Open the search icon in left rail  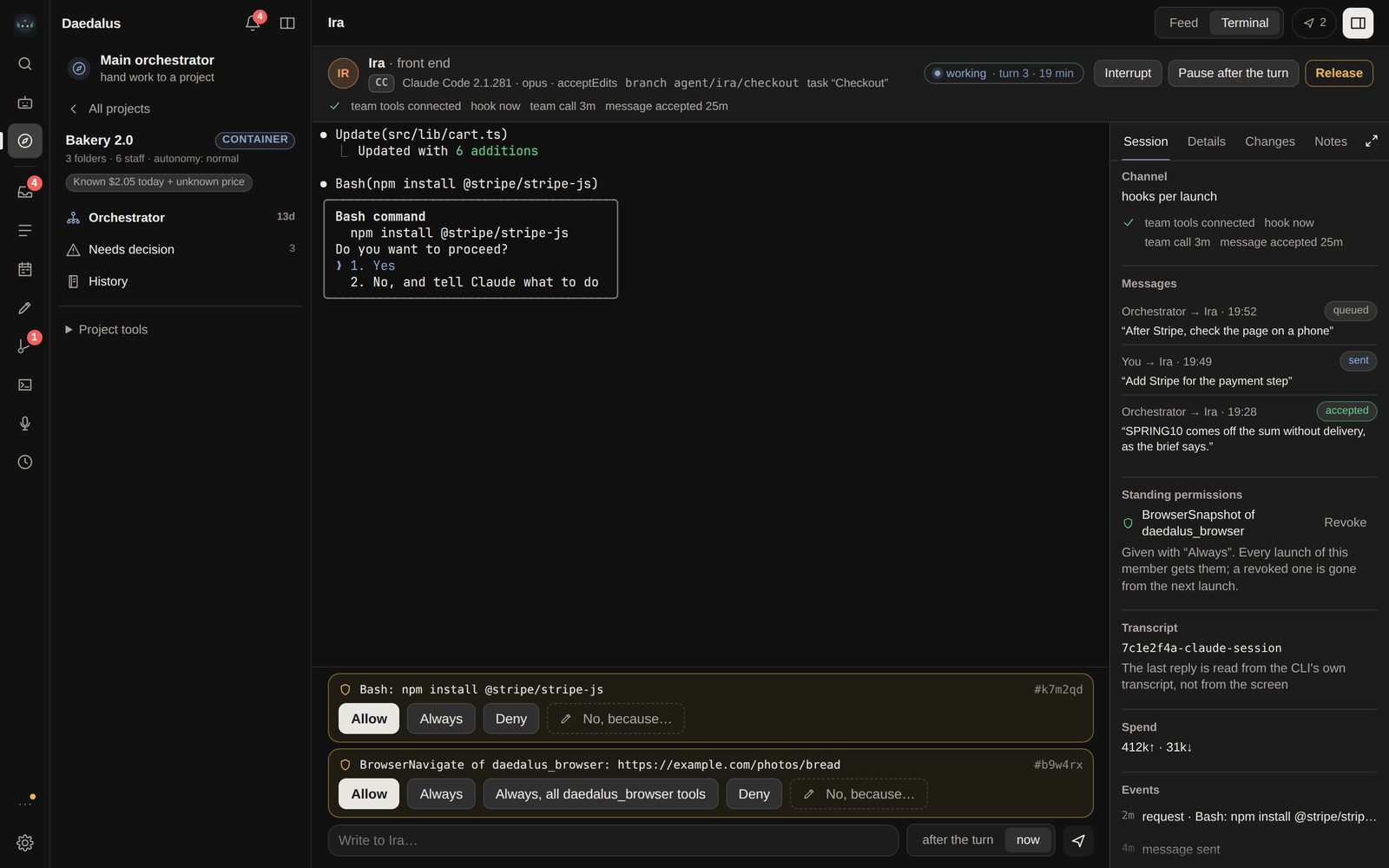click(x=25, y=63)
